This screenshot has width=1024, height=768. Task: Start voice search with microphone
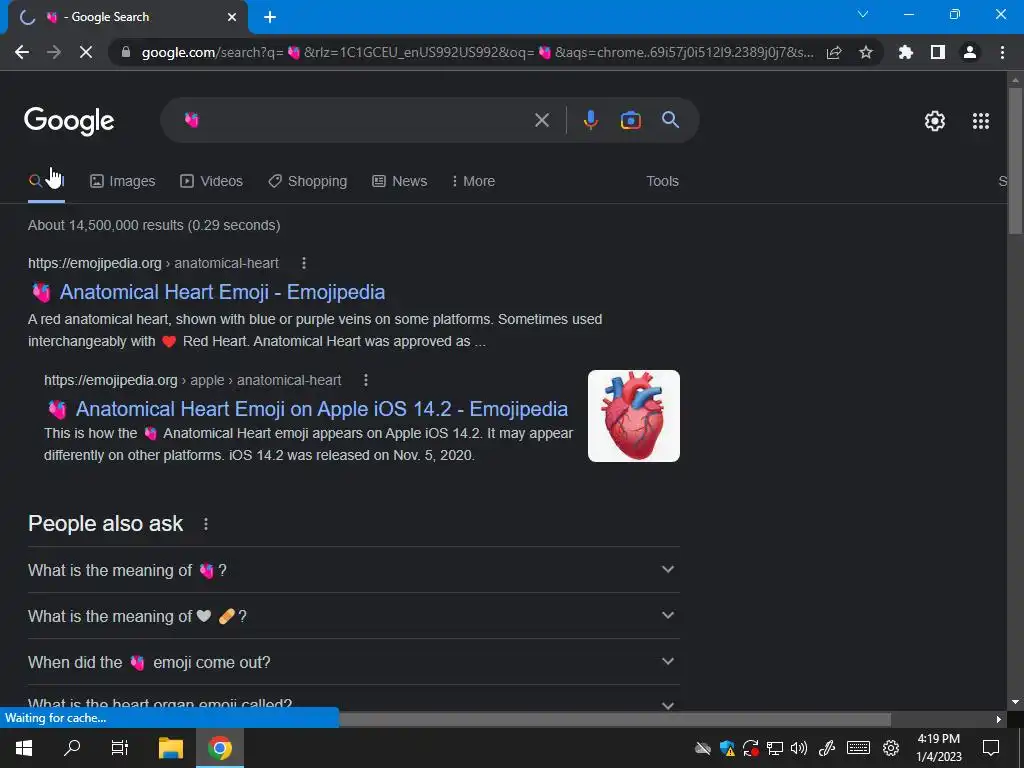coord(590,120)
